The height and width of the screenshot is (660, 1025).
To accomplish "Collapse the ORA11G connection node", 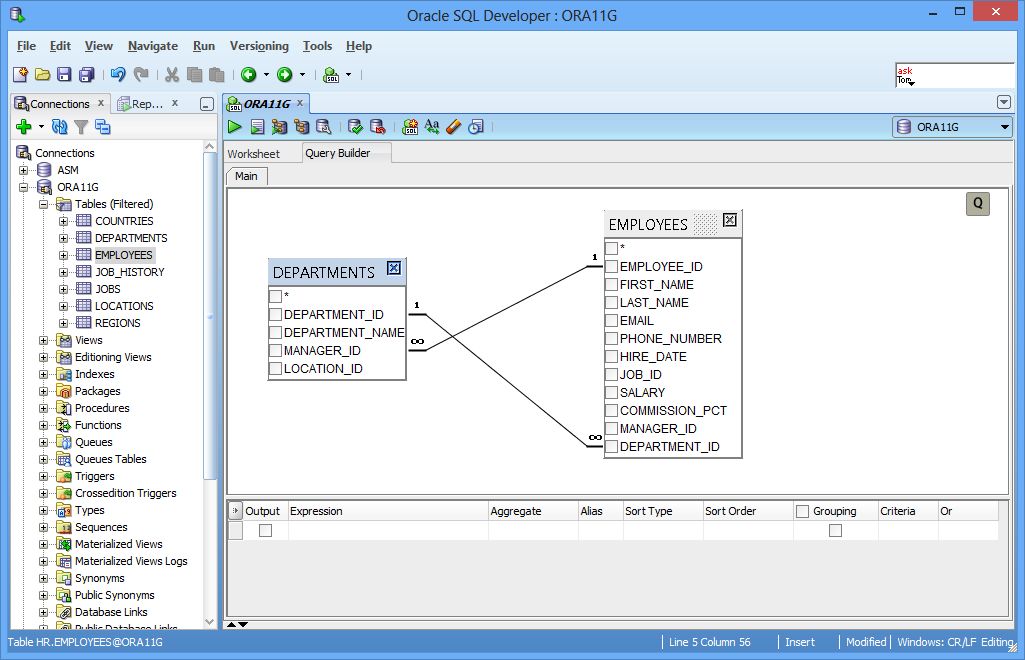I will click(24, 187).
